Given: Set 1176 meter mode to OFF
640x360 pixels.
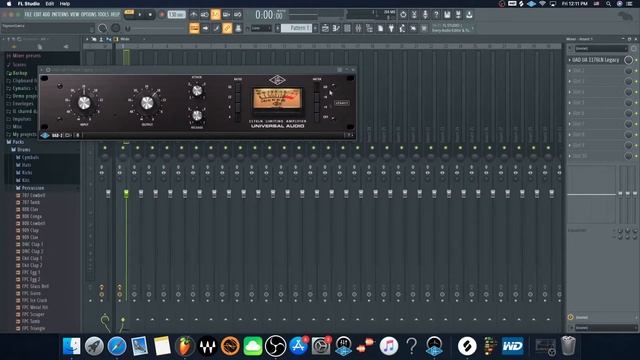Looking at the screenshot, I should pyautogui.click(x=317, y=117).
